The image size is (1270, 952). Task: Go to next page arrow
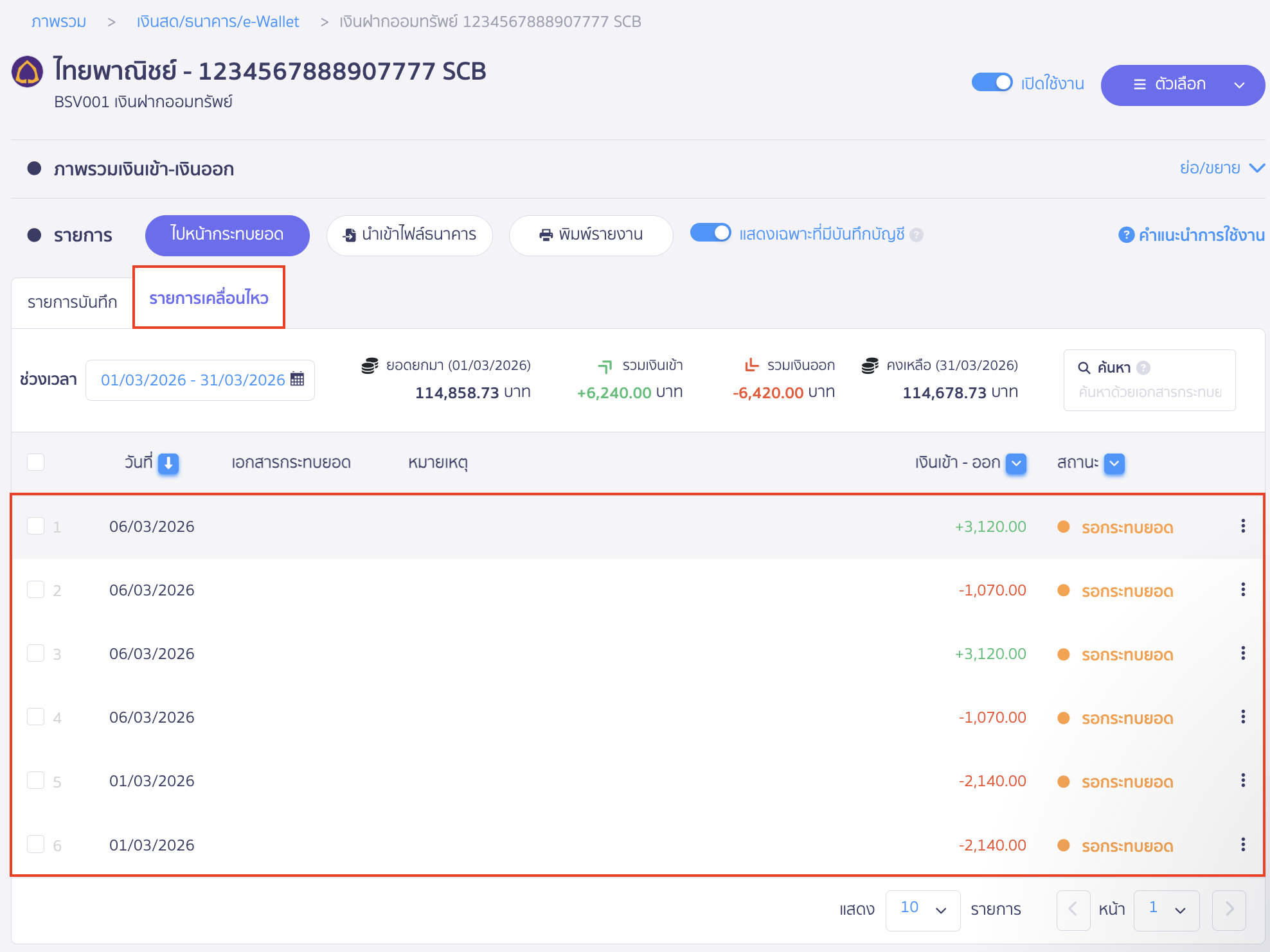[1229, 909]
